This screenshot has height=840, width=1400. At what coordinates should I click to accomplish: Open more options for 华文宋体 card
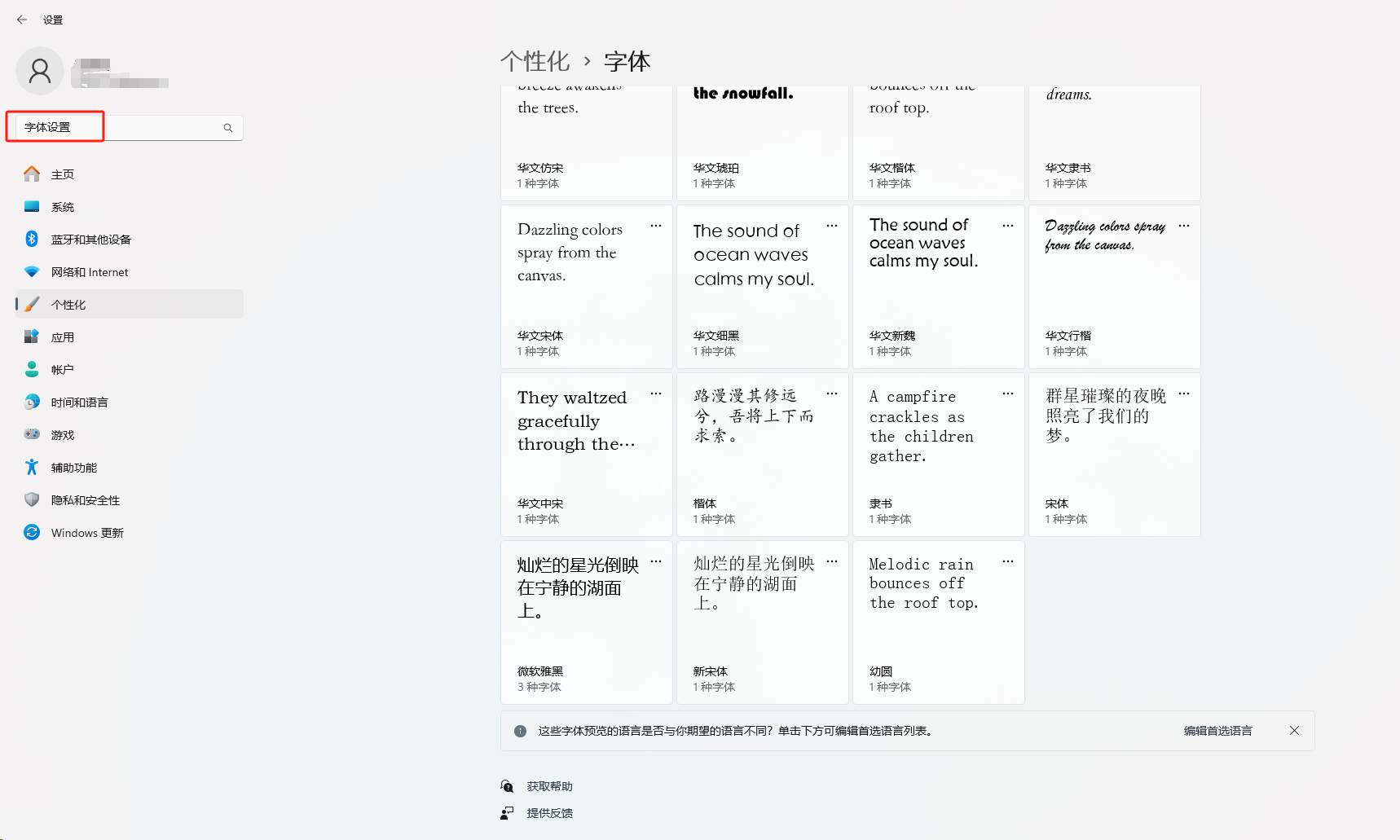(656, 226)
